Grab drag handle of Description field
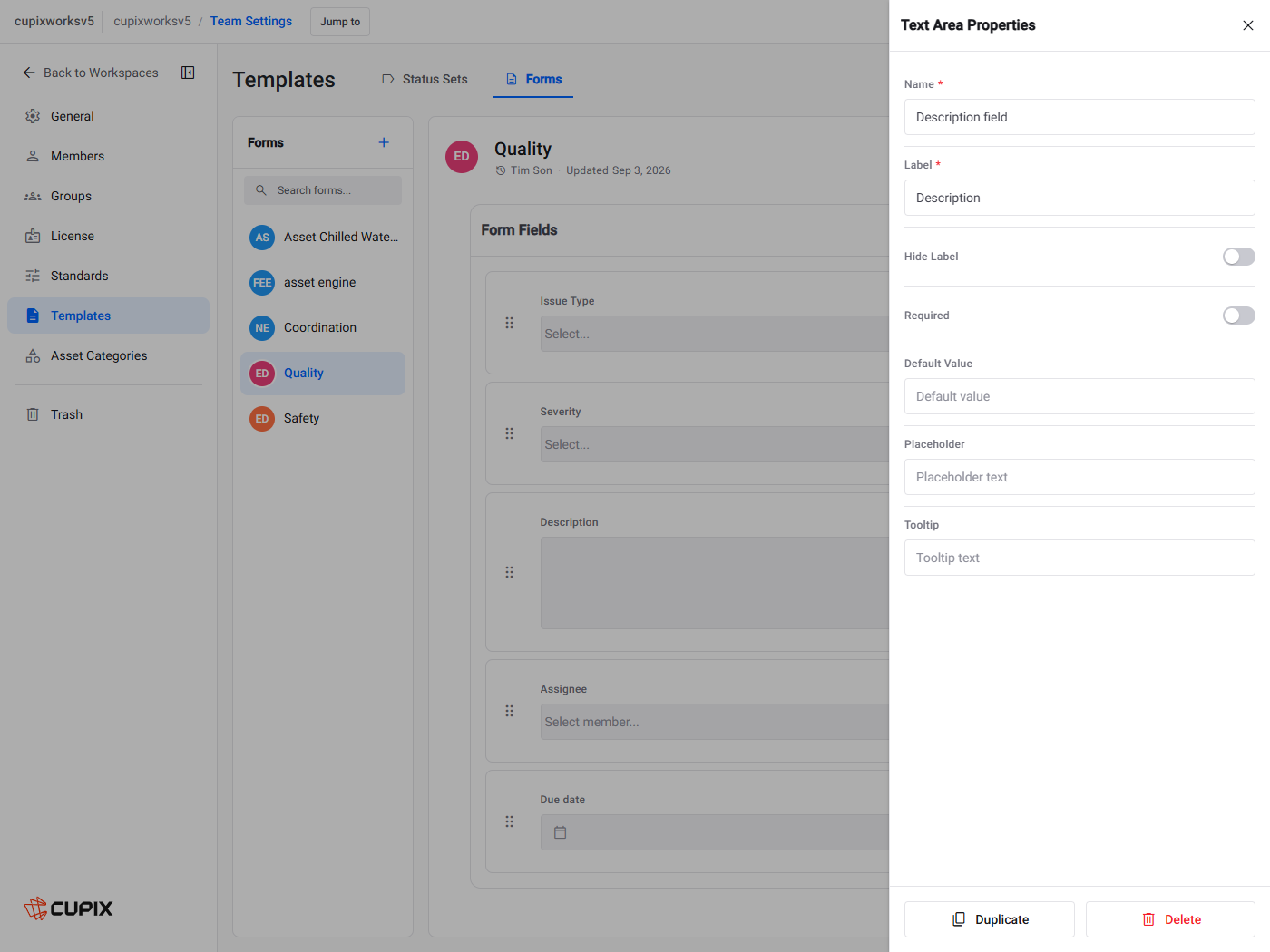Screen dimensions: 1270x952 509,572
